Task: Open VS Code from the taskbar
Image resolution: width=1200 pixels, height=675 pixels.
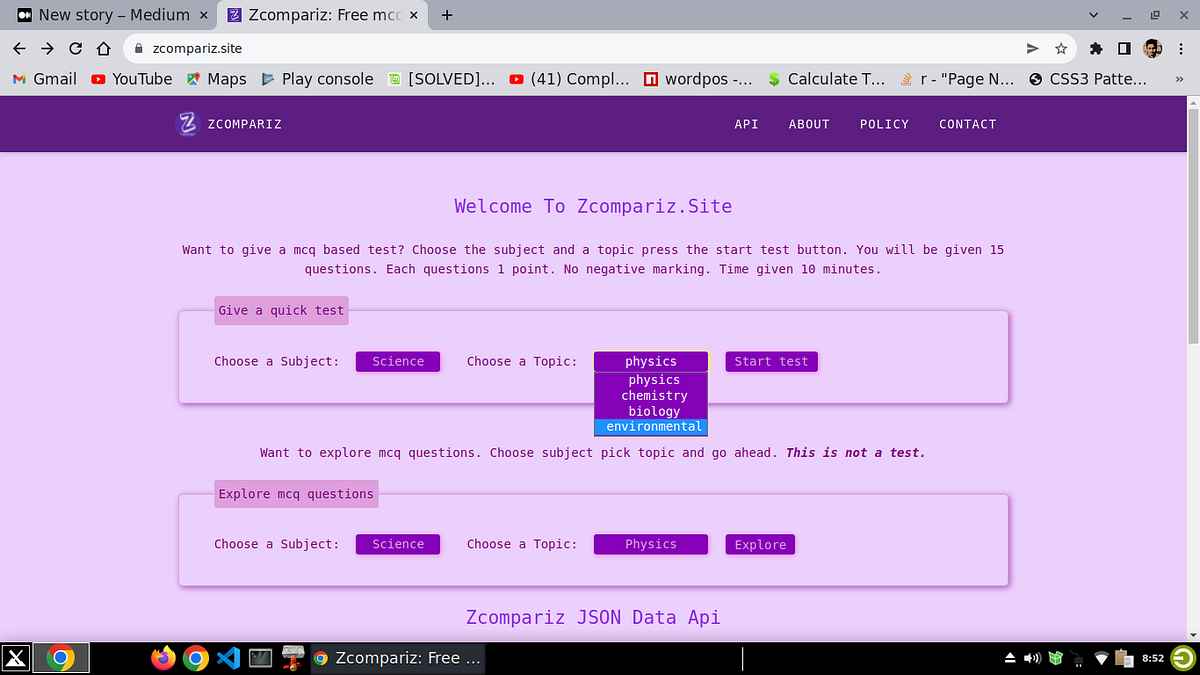Action: coord(228,658)
